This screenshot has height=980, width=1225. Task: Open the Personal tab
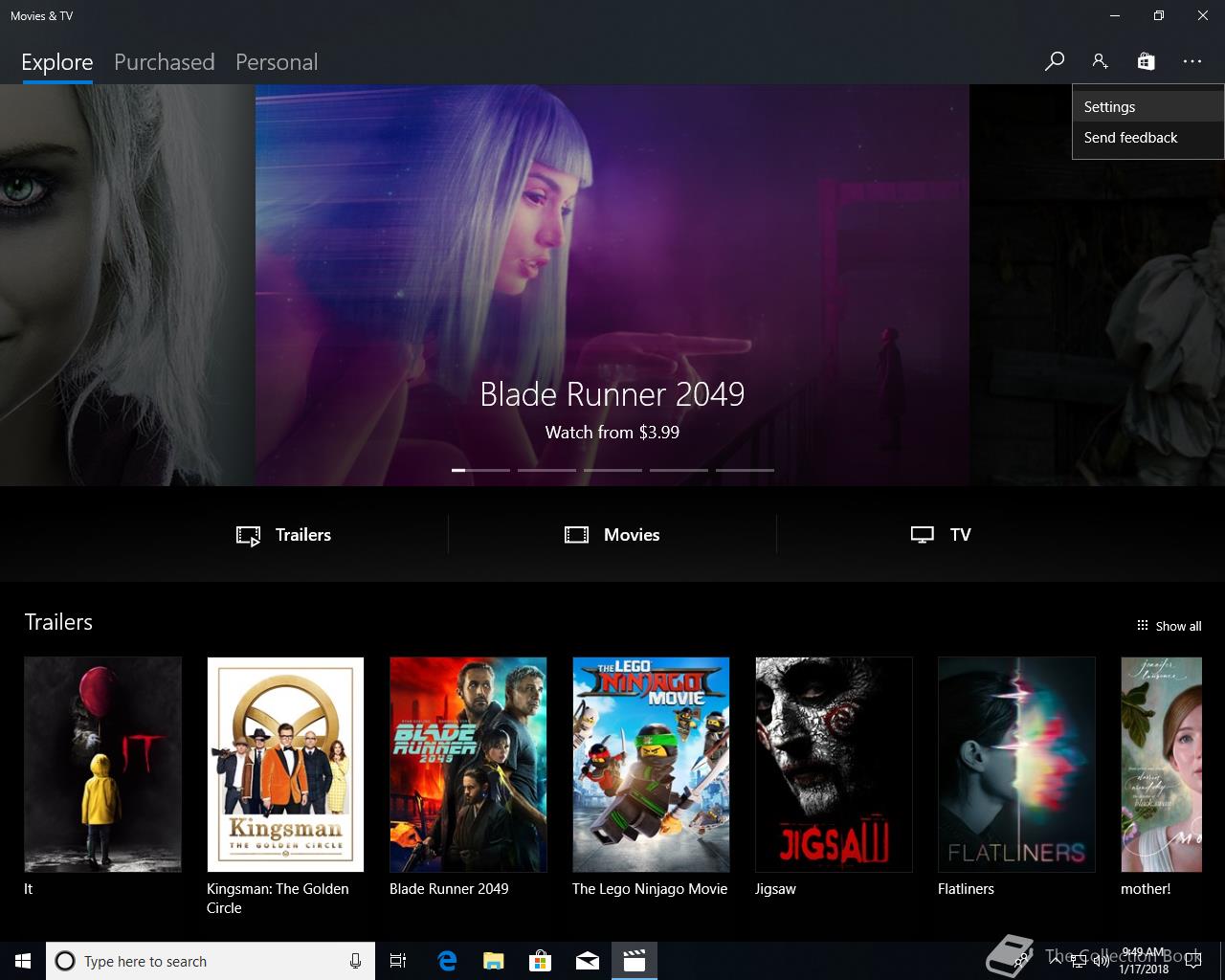tap(277, 62)
